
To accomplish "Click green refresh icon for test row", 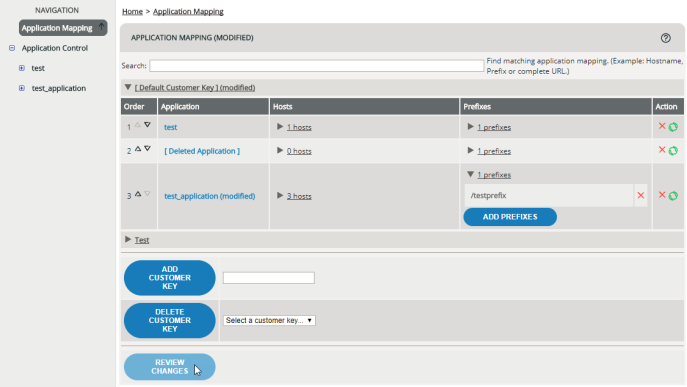I will point(673,127).
